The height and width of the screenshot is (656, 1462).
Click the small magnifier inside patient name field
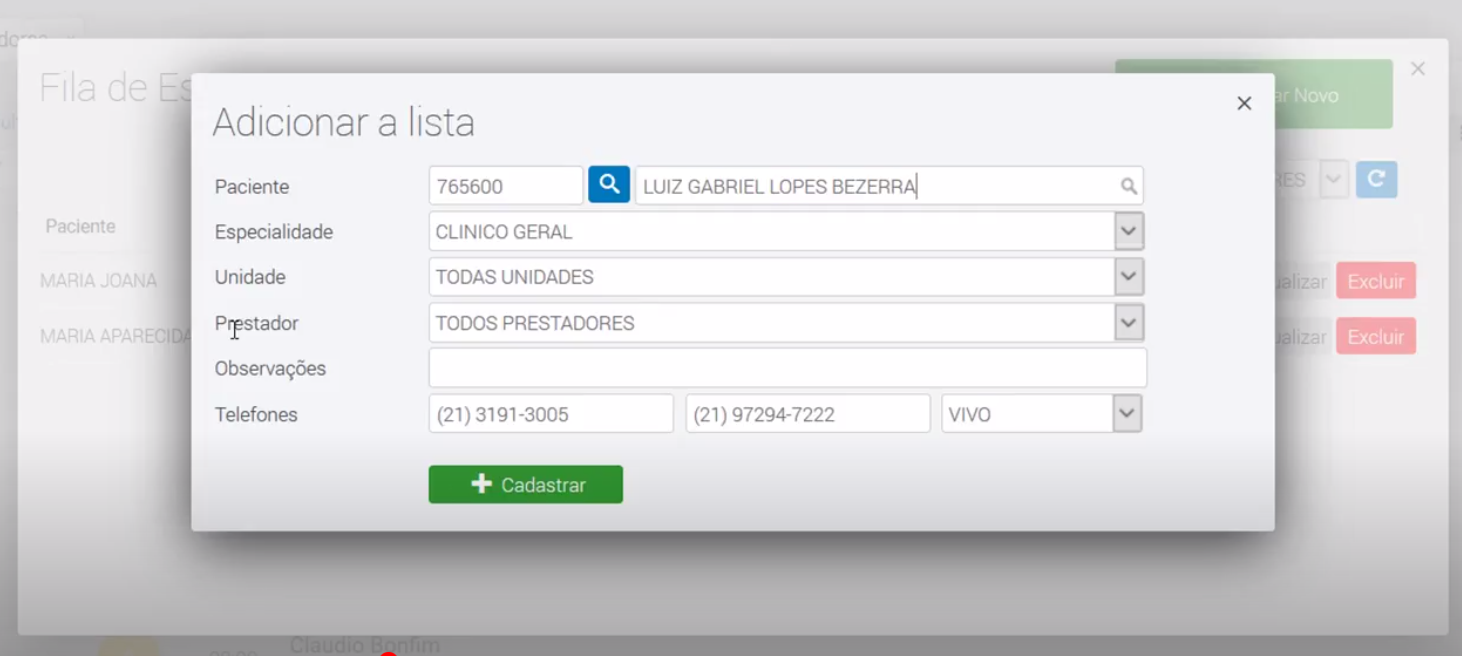coord(1128,186)
